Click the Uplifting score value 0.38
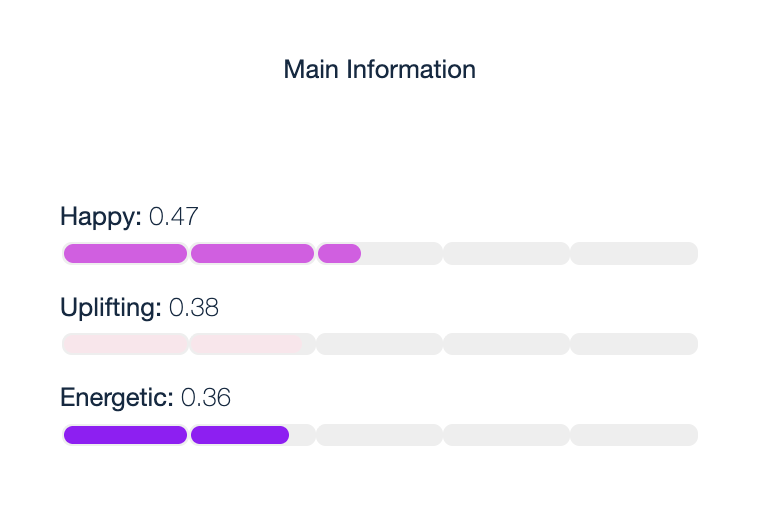 point(194,308)
